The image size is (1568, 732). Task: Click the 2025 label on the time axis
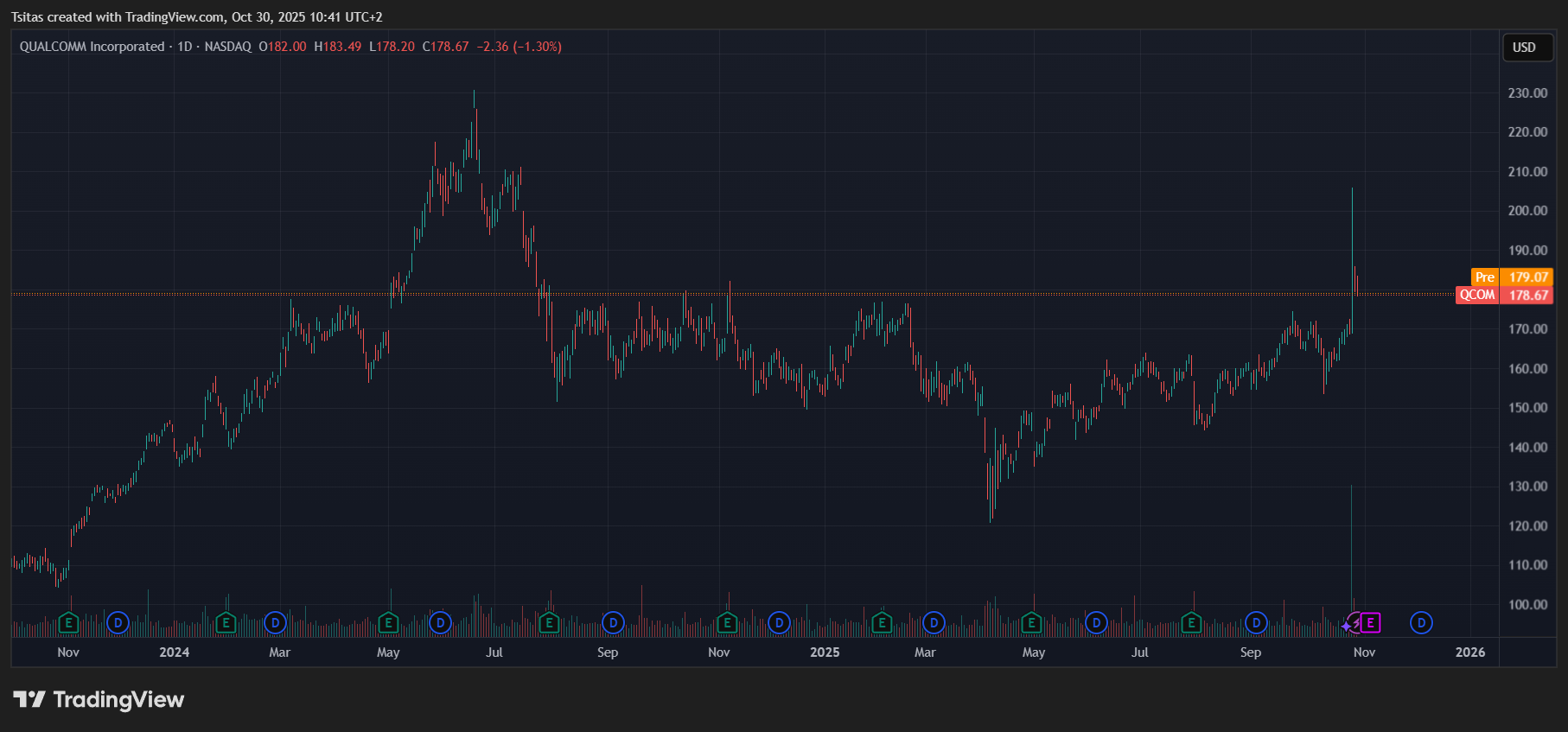825,652
